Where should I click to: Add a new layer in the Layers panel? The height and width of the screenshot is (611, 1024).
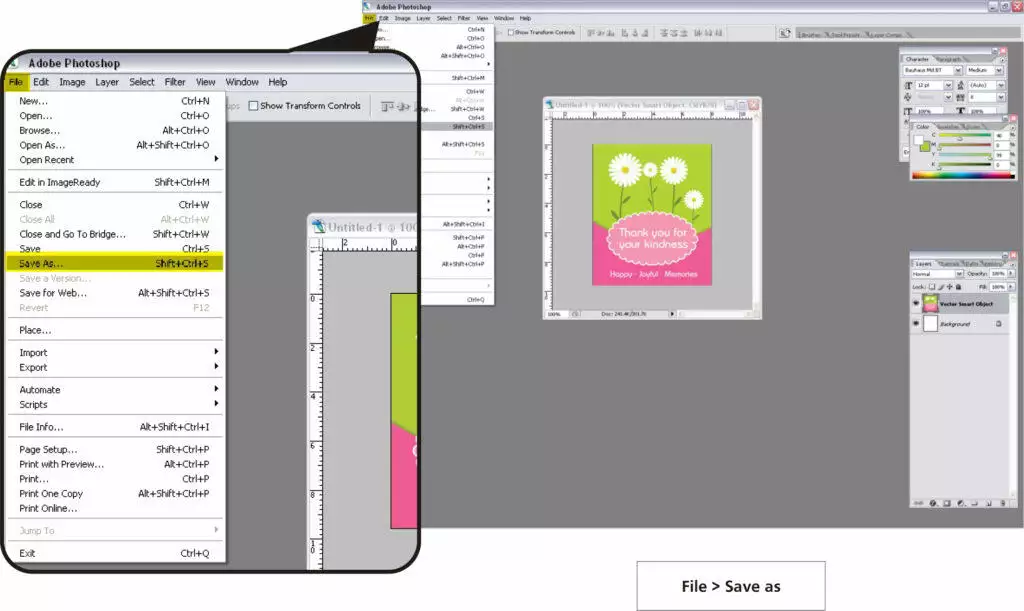coord(988,503)
